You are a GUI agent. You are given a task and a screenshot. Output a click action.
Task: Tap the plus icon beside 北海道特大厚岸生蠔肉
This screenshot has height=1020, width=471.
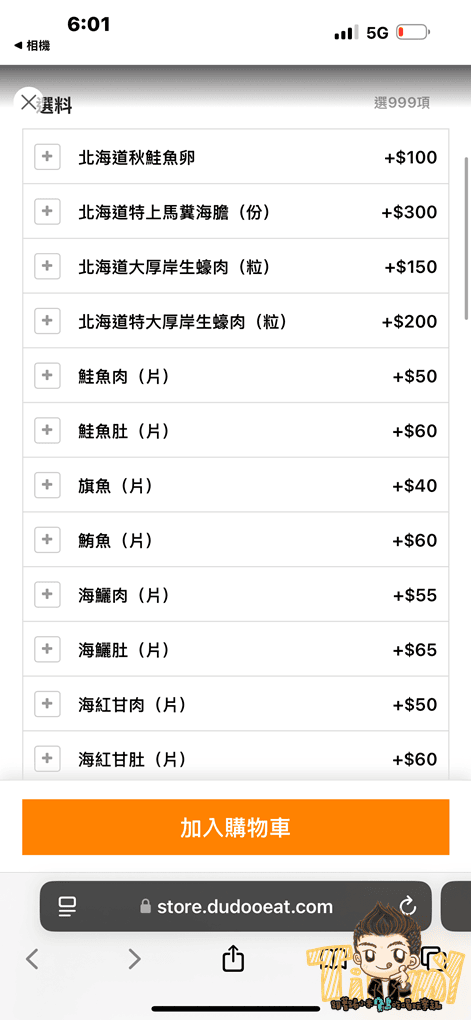[x=47, y=321]
